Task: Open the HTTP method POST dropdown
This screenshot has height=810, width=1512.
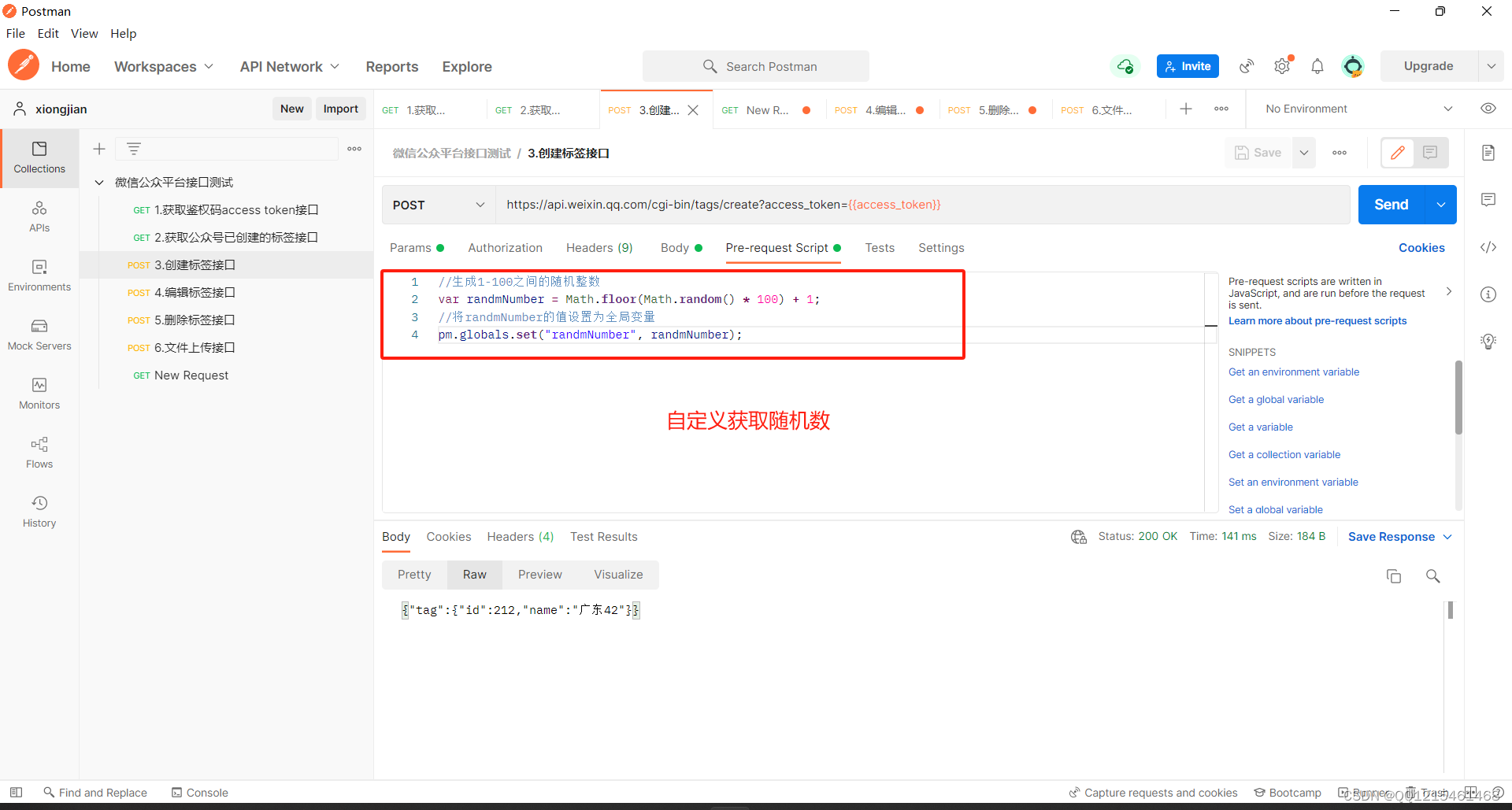Action: click(439, 205)
